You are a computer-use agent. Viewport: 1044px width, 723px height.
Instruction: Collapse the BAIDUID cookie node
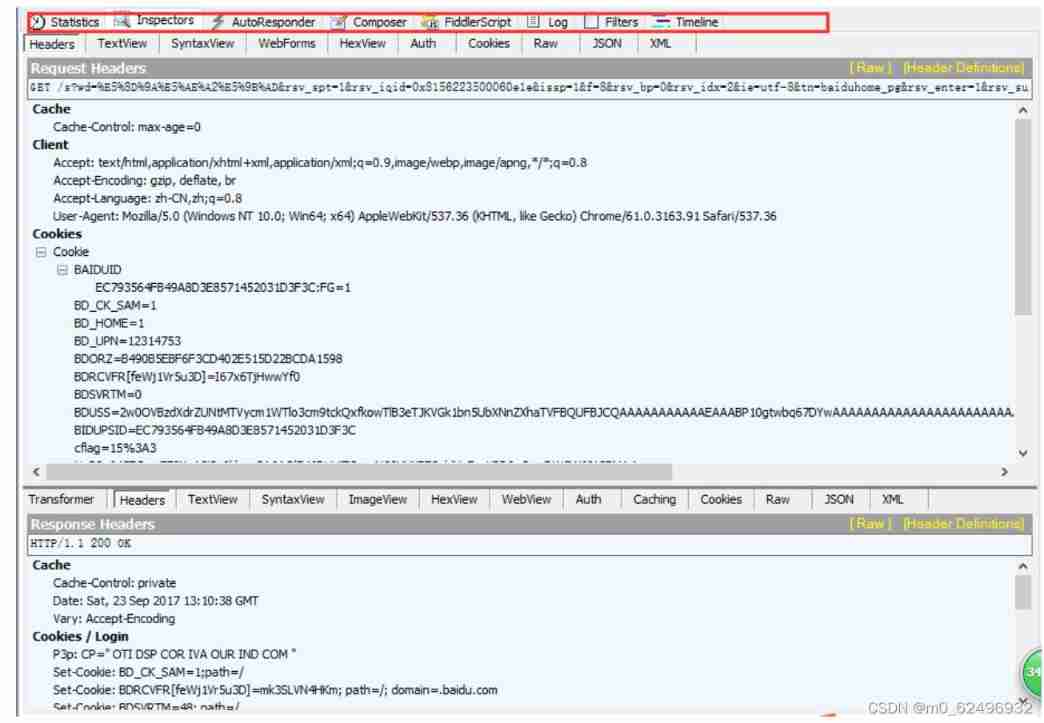tap(62, 270)
